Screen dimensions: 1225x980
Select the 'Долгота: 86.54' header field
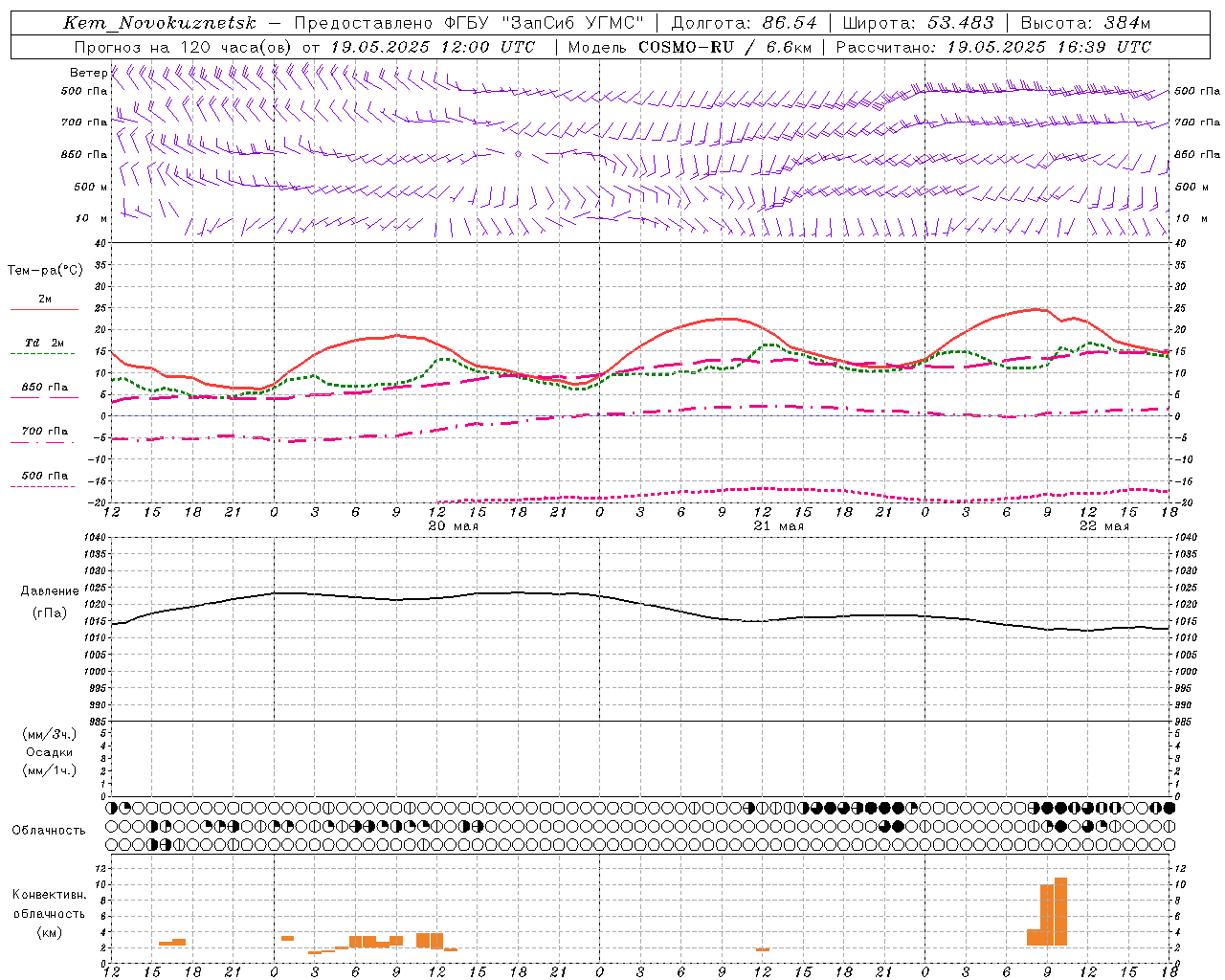[745, 23]
